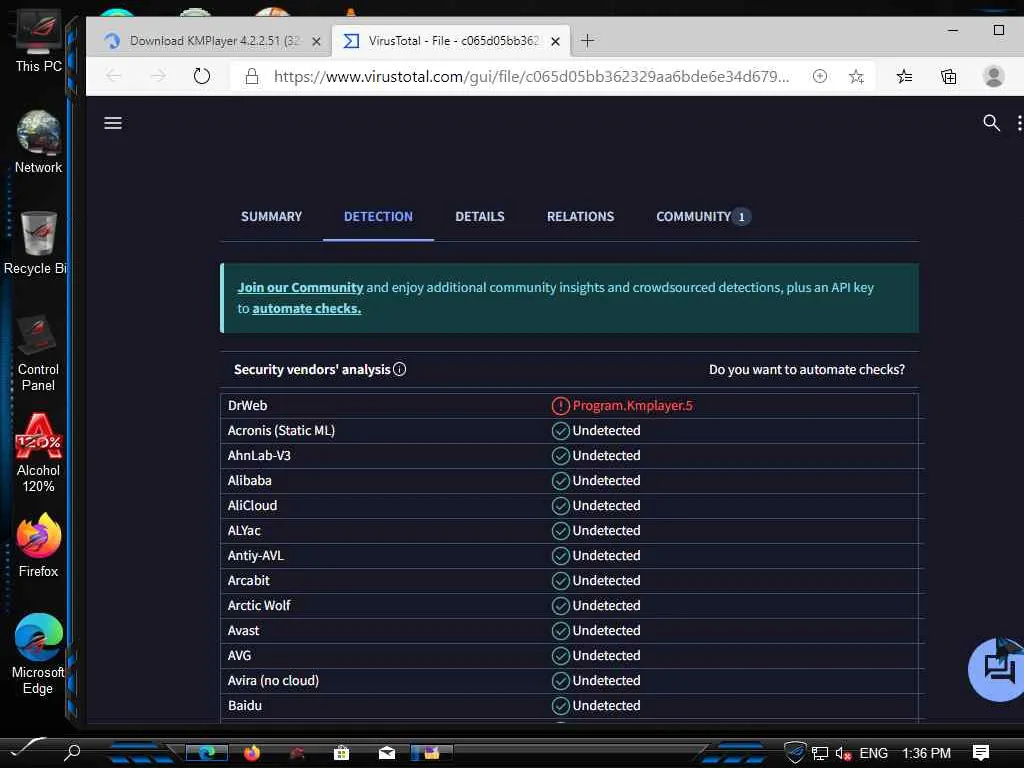Click the Antiy-AVL vendor name

pos(255,556)
